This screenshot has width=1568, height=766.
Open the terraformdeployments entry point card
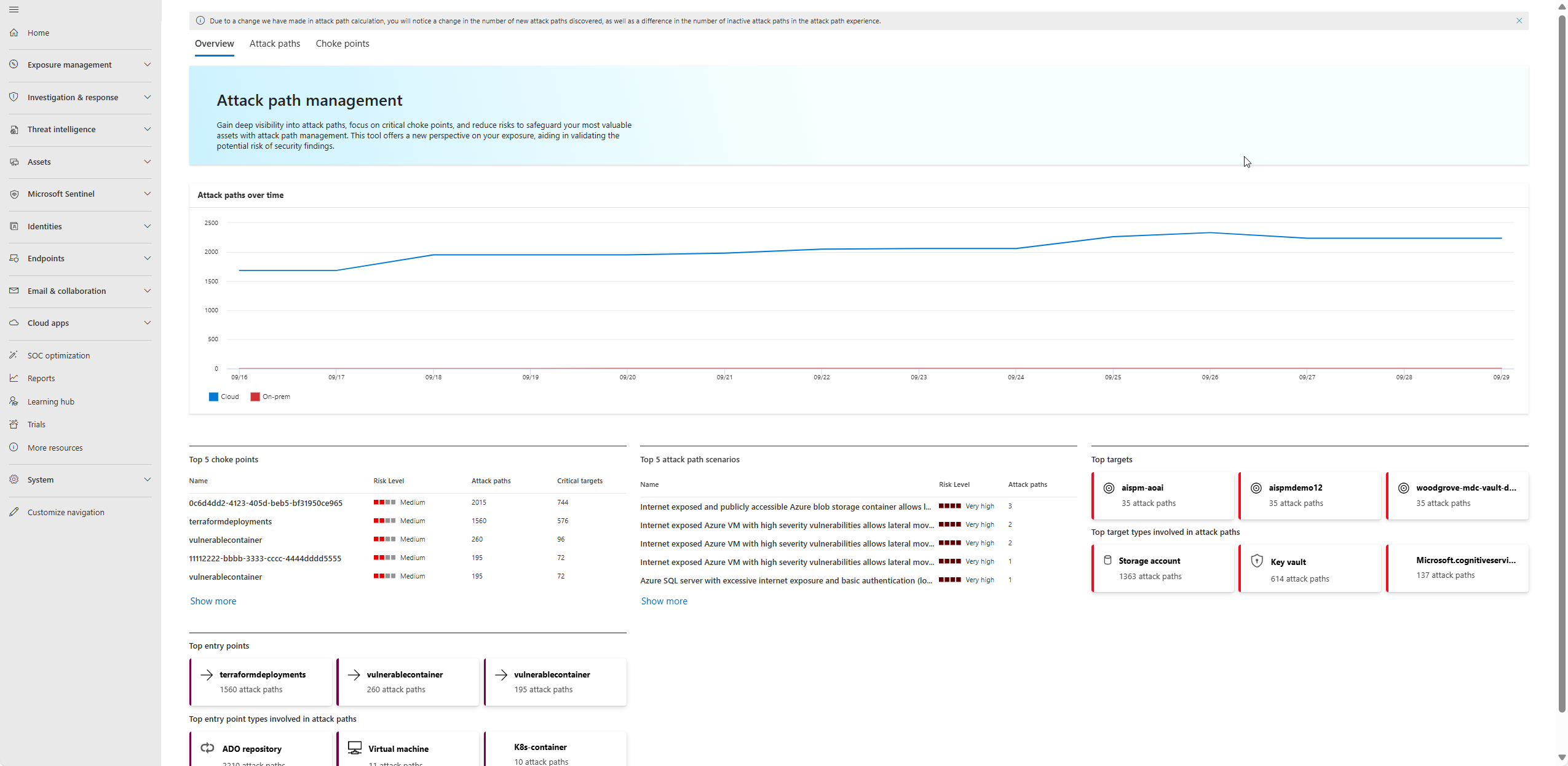point(261,682)
